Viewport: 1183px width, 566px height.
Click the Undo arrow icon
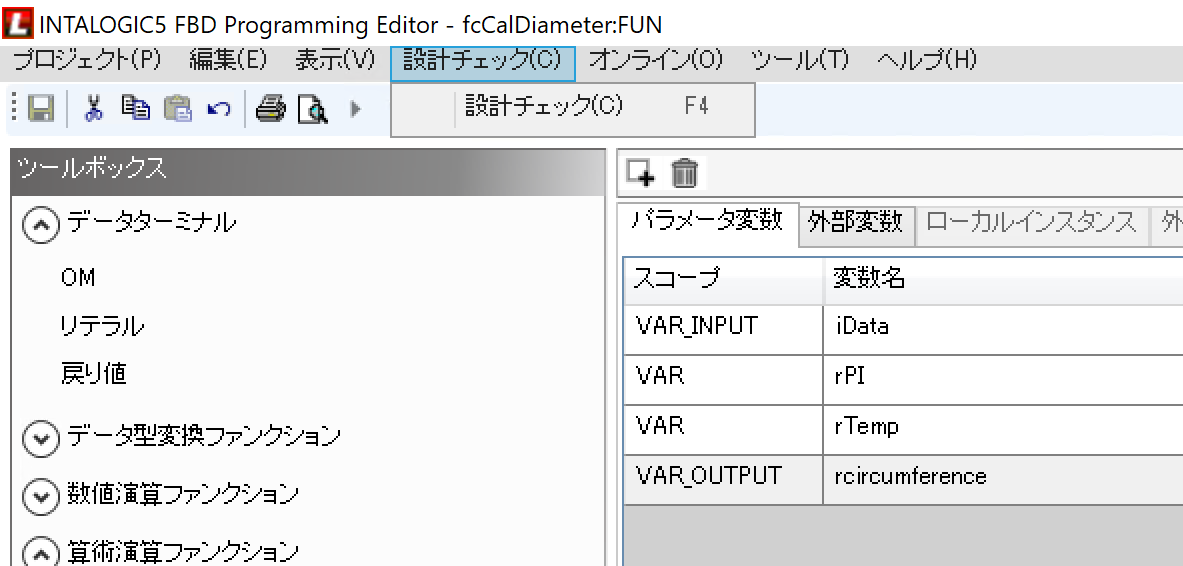click(218, 109)
